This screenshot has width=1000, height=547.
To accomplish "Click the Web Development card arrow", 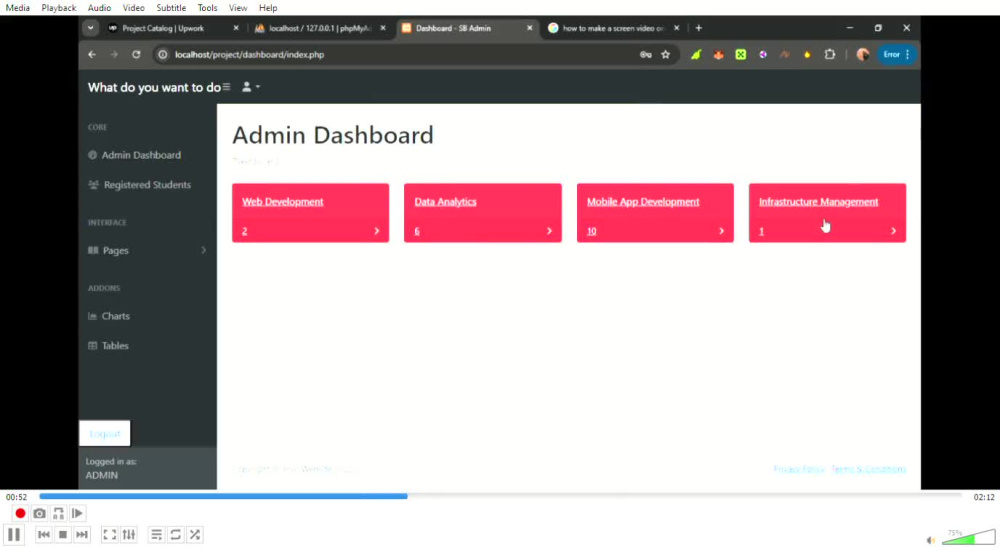I will click(376, 231).
